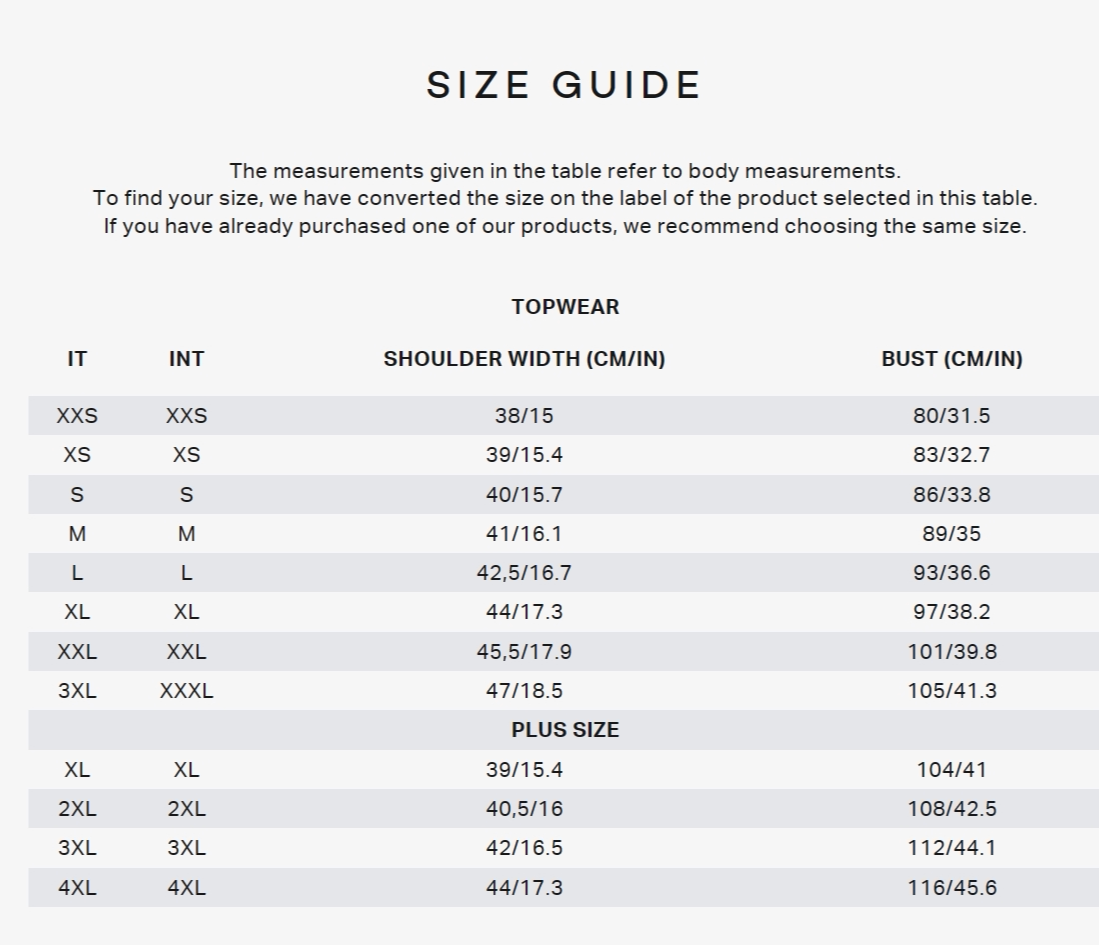
Task: Click the 116/45.6 bust measurement
Action: pos(952,888)
